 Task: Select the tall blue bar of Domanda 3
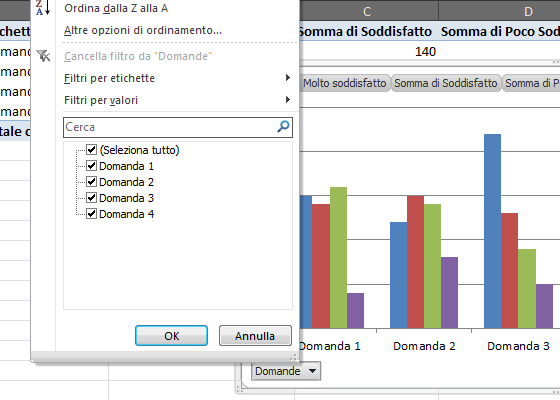pos(492,231)
